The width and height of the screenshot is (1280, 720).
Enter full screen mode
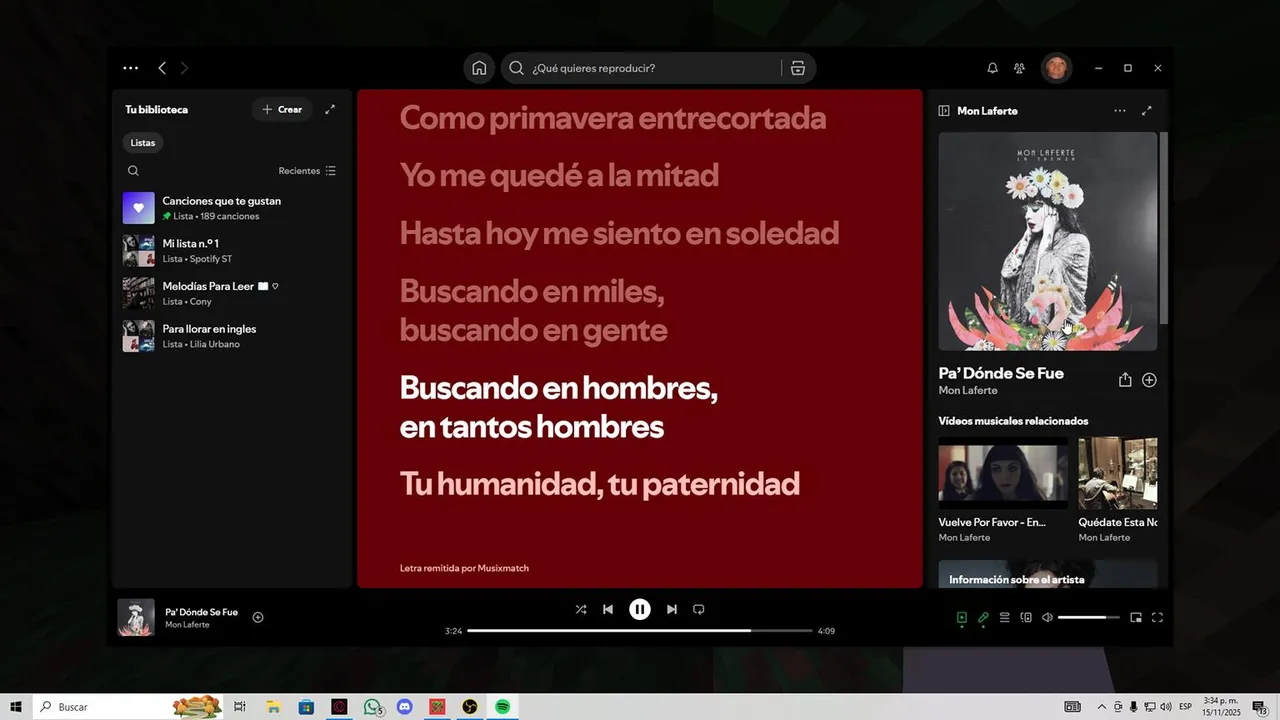tap(1157, 618)
